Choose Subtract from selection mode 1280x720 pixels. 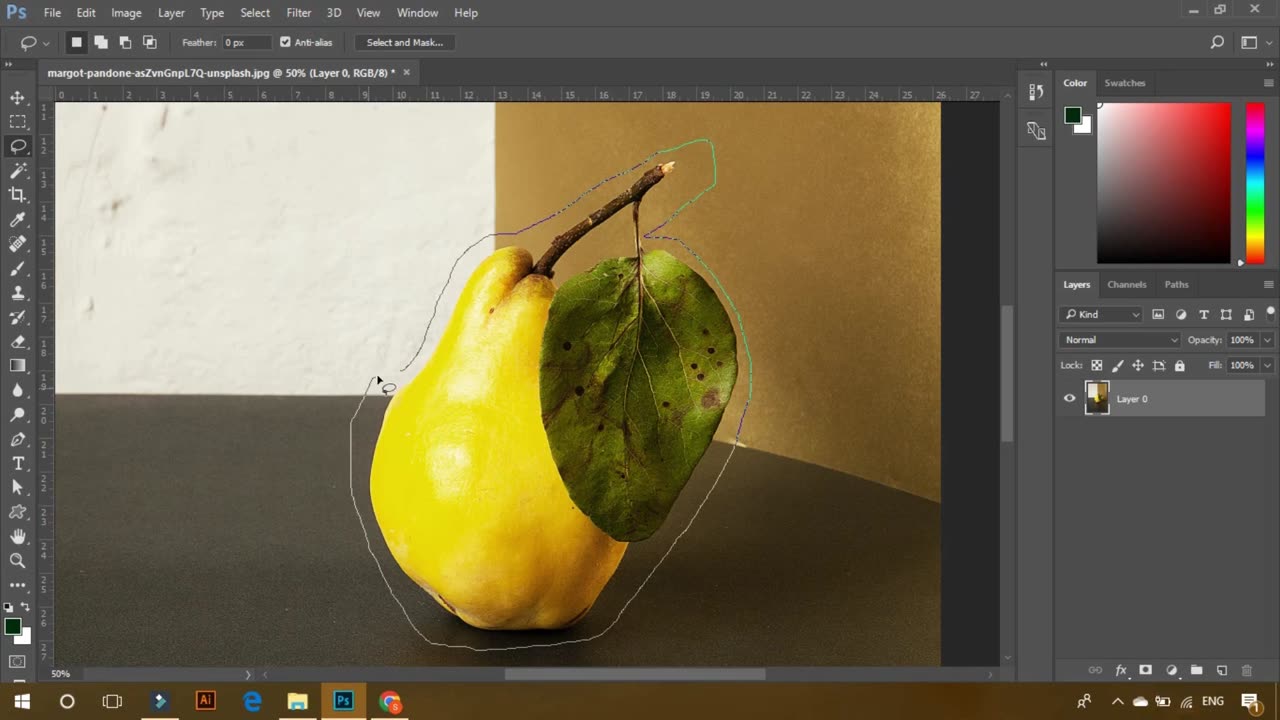coord(125,42)
